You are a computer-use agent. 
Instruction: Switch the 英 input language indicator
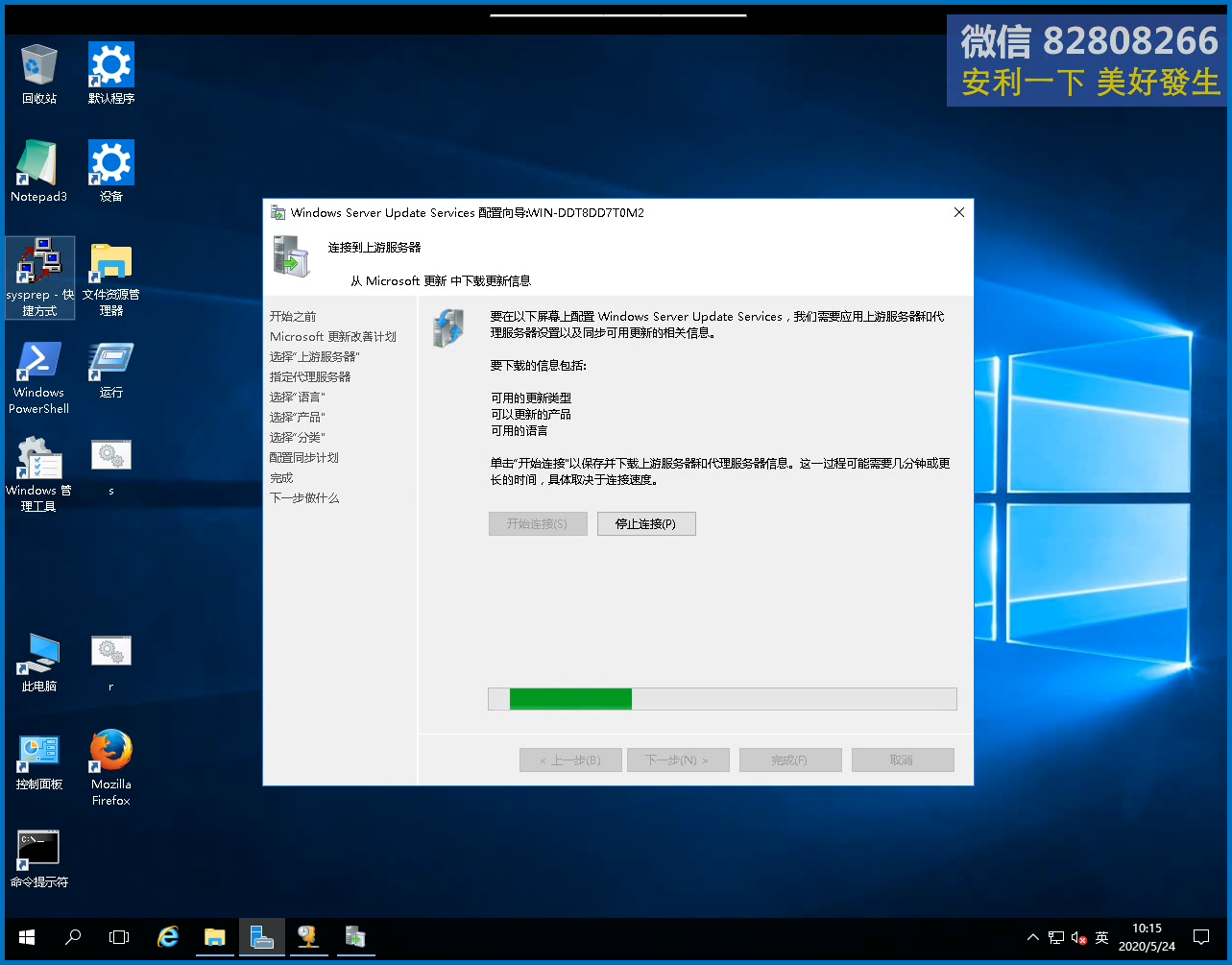click(1101, 937)
